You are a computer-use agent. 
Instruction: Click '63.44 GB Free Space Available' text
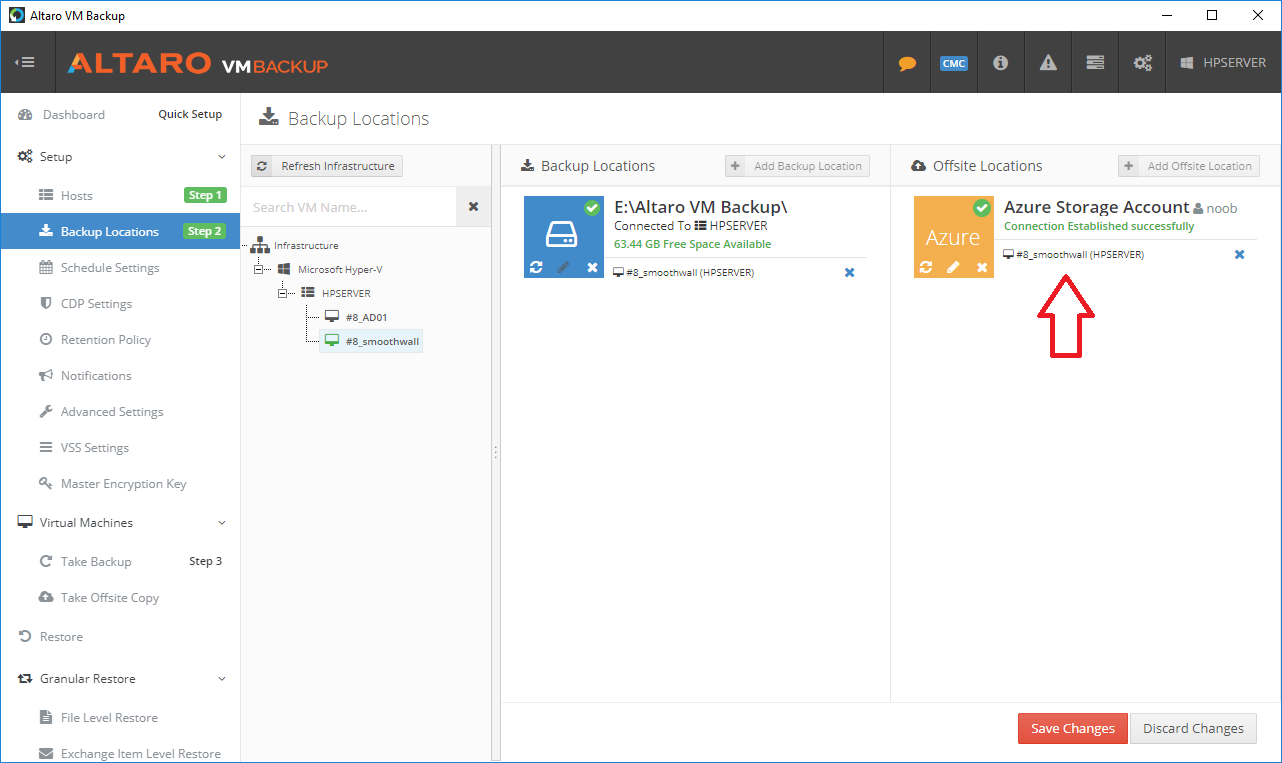click(x=692, y=244)
